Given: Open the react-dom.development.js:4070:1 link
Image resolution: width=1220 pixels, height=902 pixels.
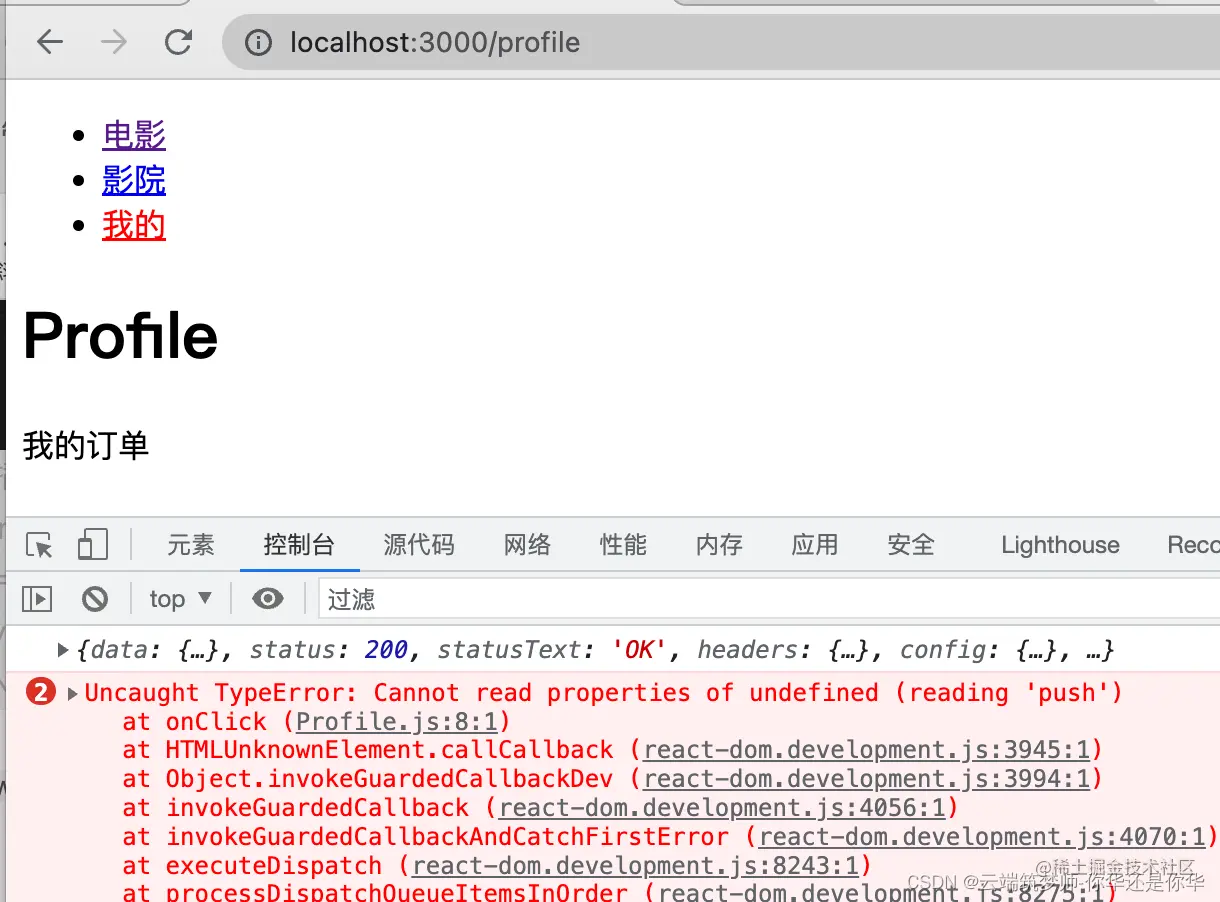Looking at the screenshot, I should (x=982, y=837).
